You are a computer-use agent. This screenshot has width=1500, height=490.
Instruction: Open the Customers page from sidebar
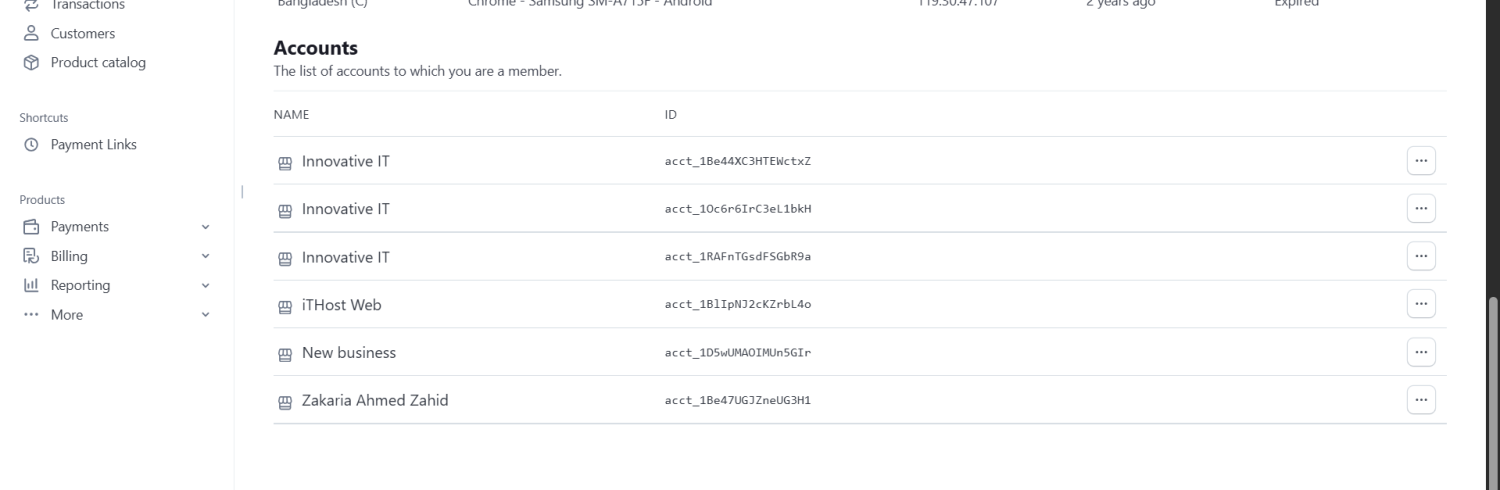[82, 34]
